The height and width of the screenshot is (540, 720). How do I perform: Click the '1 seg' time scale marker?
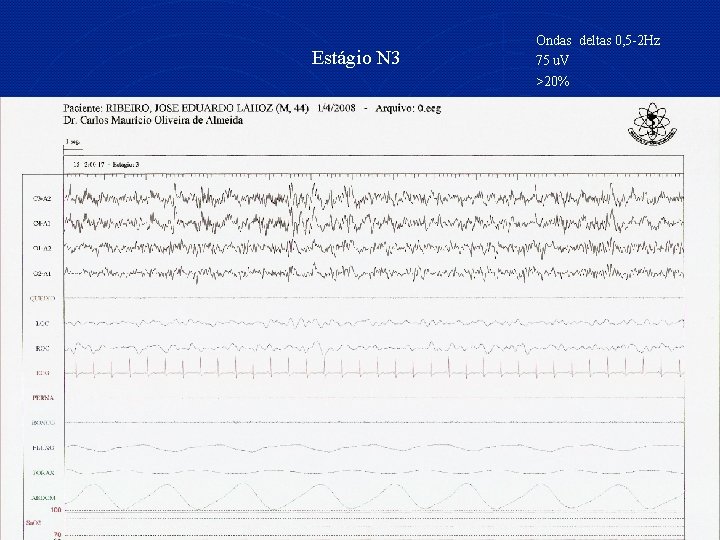(73, 142)
